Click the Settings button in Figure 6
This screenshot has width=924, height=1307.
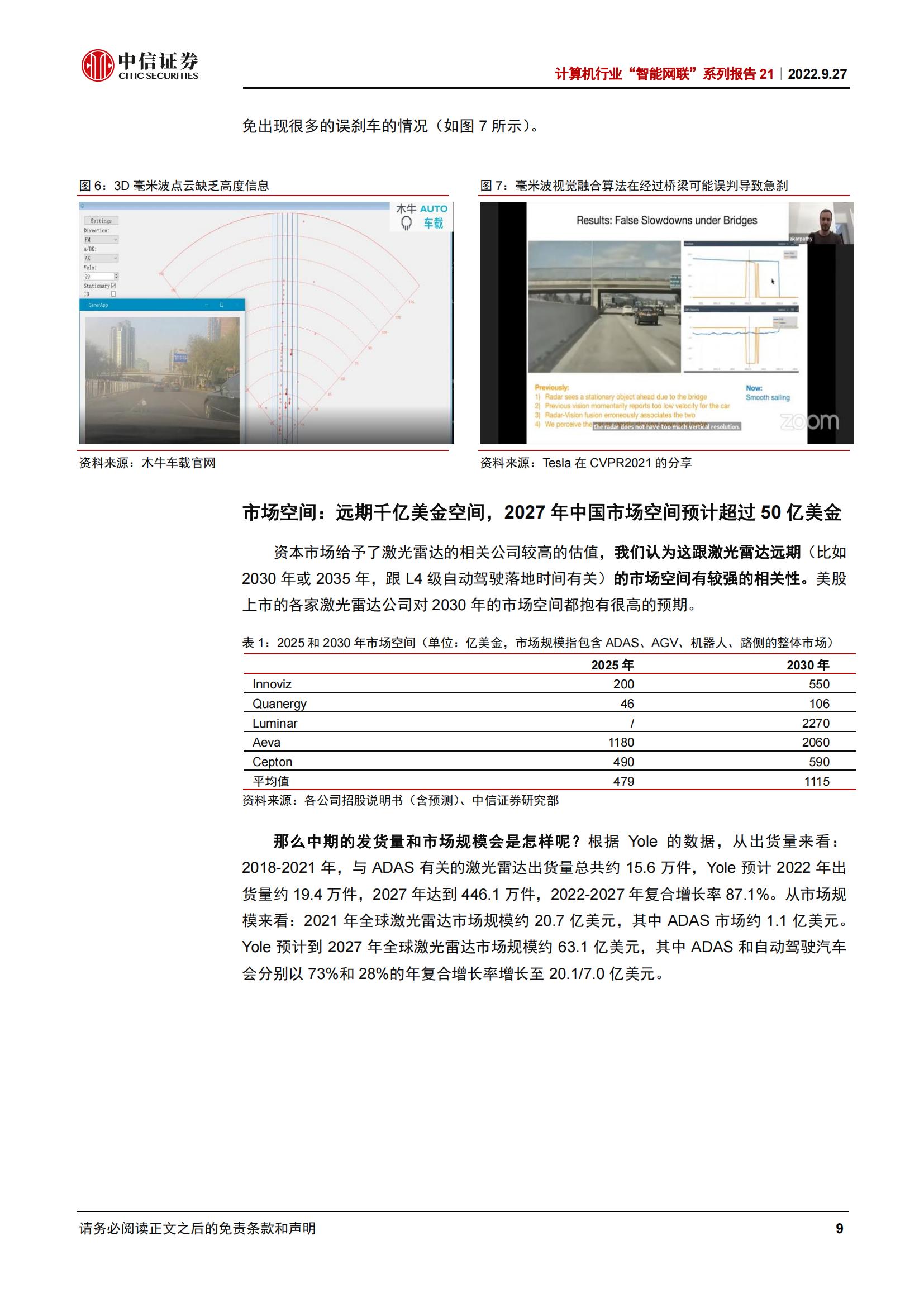click(101, 220)
